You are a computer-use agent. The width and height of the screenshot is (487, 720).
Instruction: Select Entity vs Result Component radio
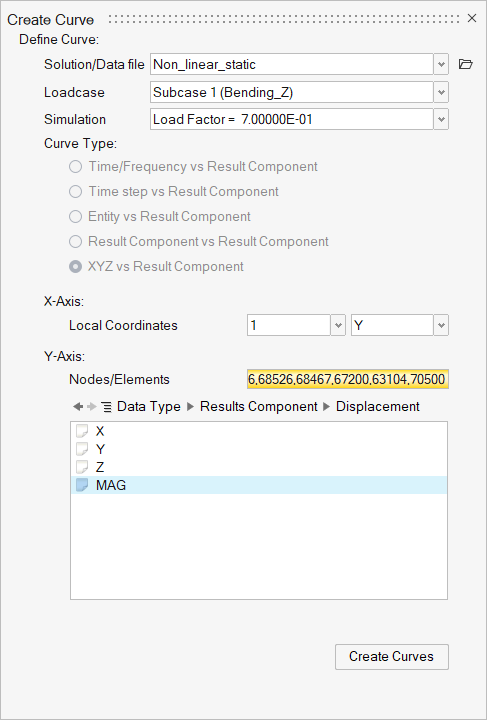tap(75, 217)
